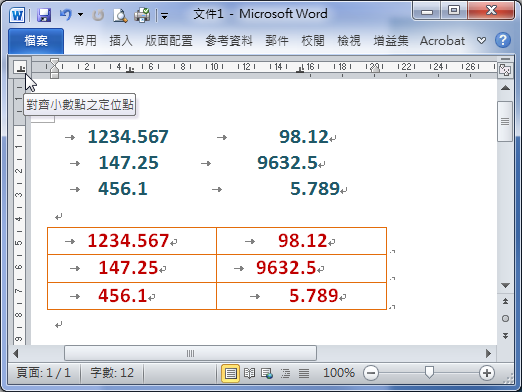The image size is (522, 392).
Task: Save the document with the floppy icon
Action: coord(44,15)
